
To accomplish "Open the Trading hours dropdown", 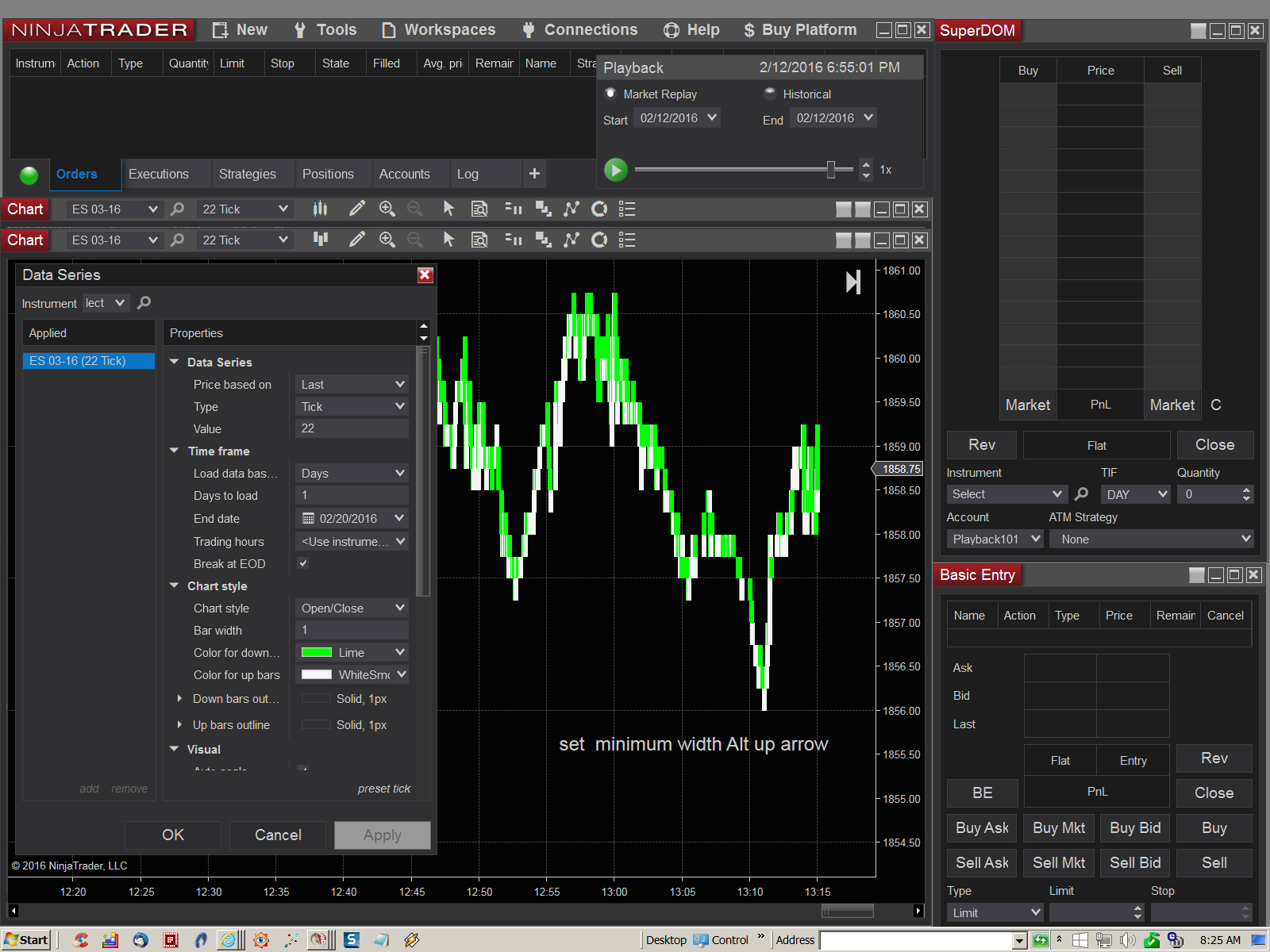I will click(x=352, y=541).
